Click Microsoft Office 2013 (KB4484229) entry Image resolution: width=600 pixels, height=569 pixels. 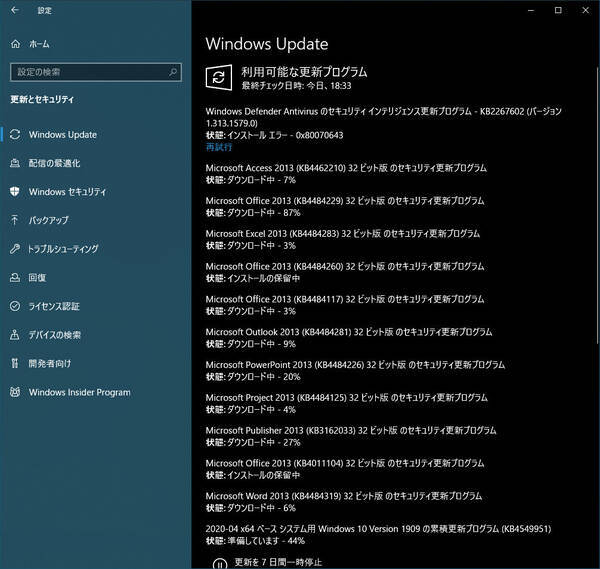345,201
